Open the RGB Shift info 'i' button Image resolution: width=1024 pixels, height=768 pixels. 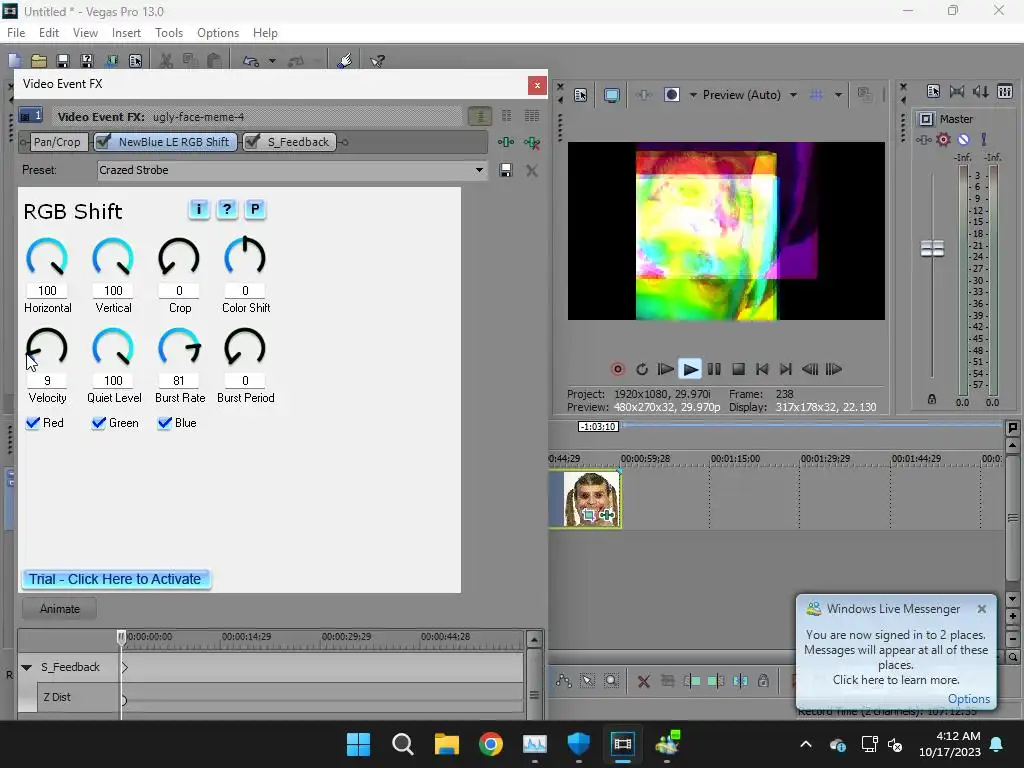tap(199, 209)
